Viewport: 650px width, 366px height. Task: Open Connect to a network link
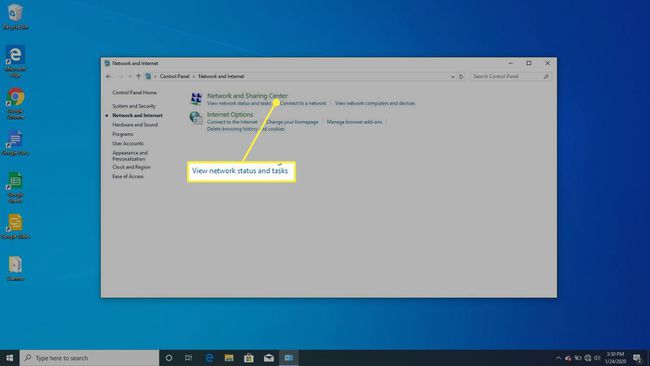click(x=303, y=103)
